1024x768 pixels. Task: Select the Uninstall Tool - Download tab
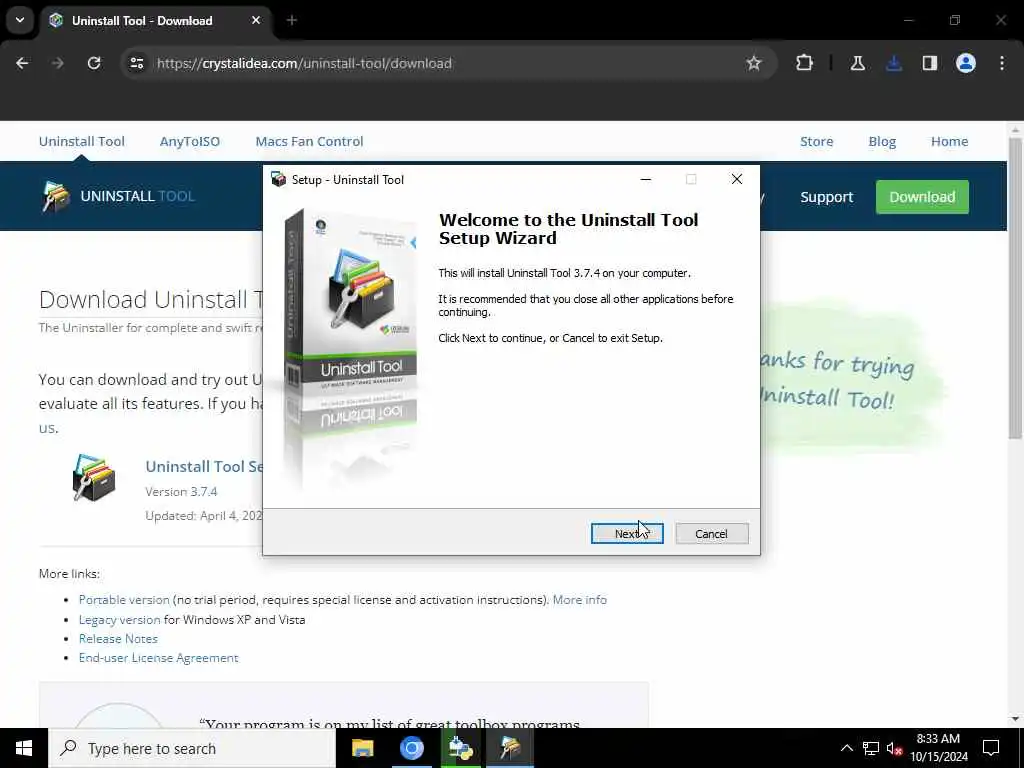tap(155, 20)
